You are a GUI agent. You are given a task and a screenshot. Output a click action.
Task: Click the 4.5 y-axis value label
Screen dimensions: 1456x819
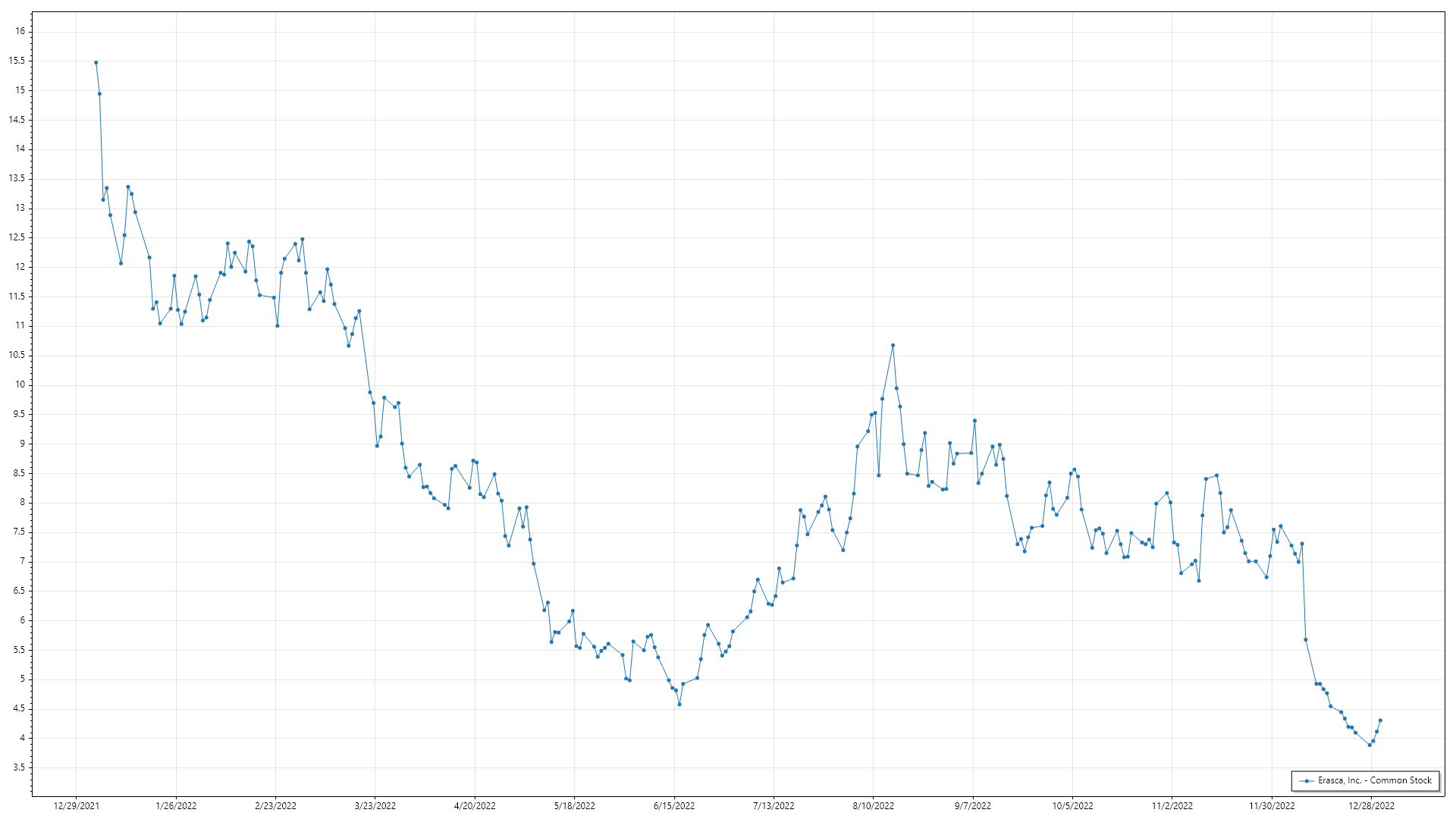(x=18, y=708)
